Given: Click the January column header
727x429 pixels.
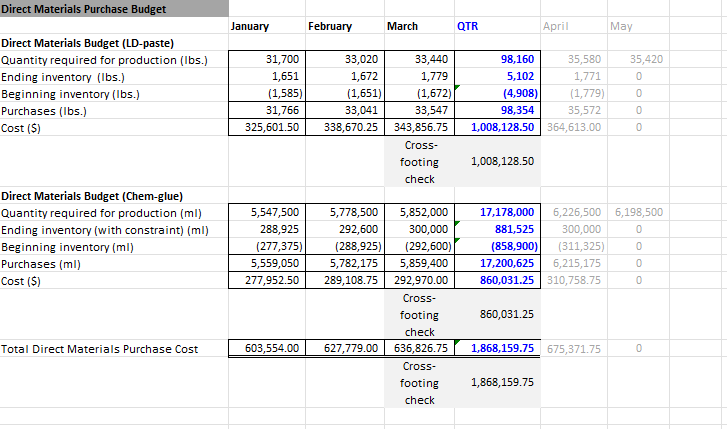Looking at the screenshot, I should (267, 26).
